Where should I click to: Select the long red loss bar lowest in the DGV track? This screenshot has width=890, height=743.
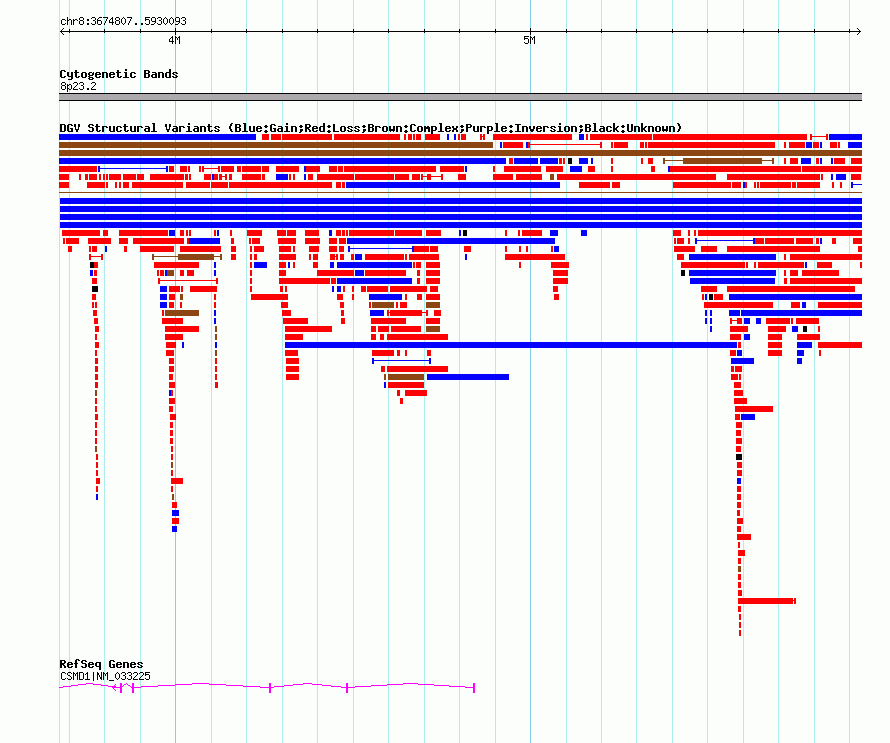tap(766, 601)
